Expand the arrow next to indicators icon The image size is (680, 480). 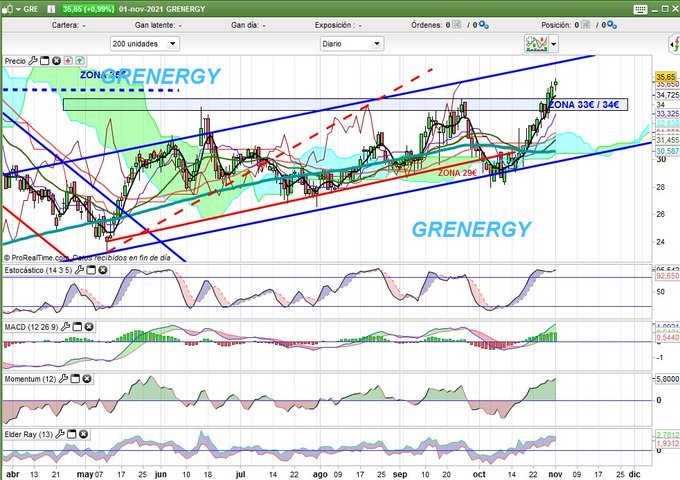click(553, 44)
